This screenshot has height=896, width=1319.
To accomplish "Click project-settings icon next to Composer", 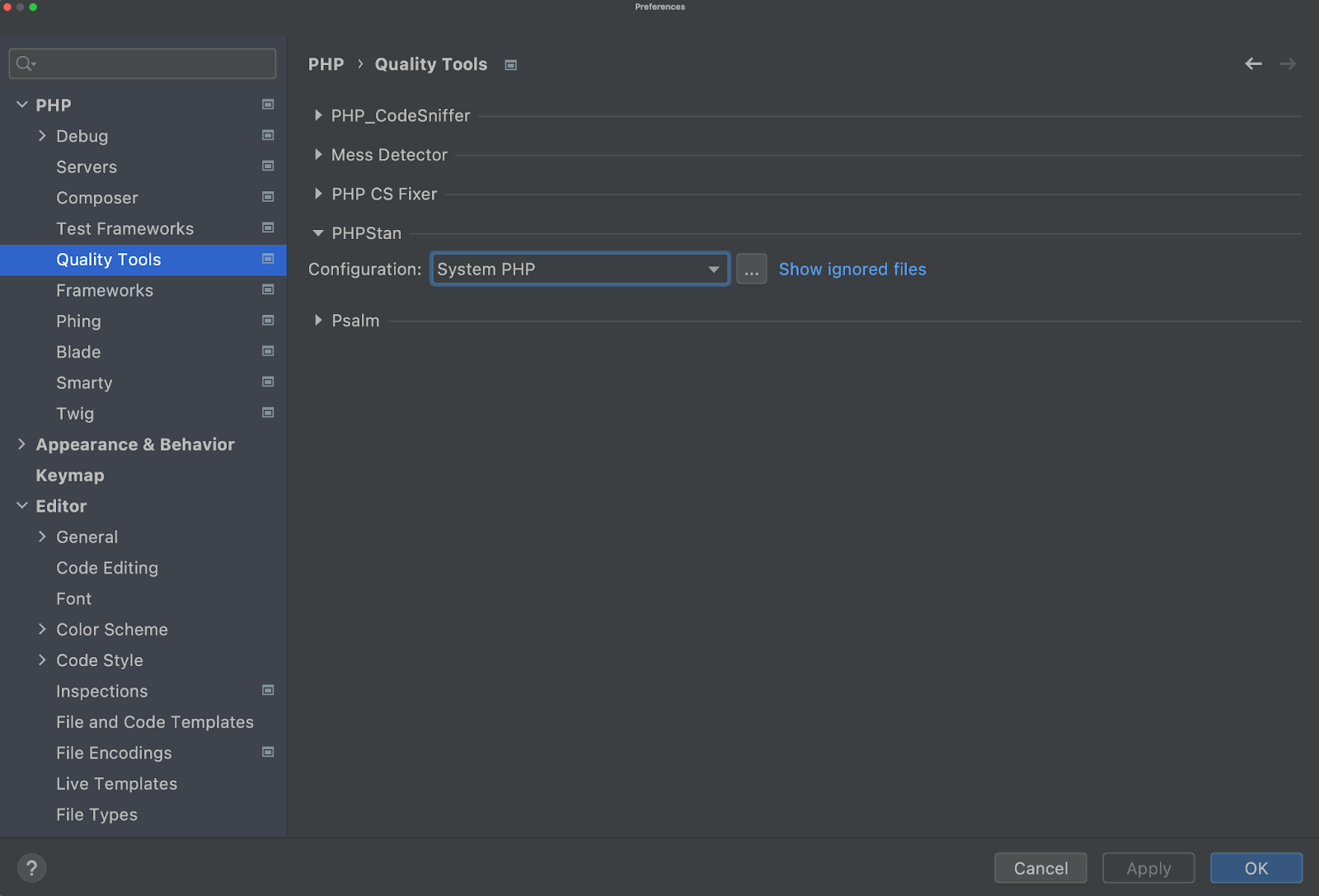I will point(268,197).
